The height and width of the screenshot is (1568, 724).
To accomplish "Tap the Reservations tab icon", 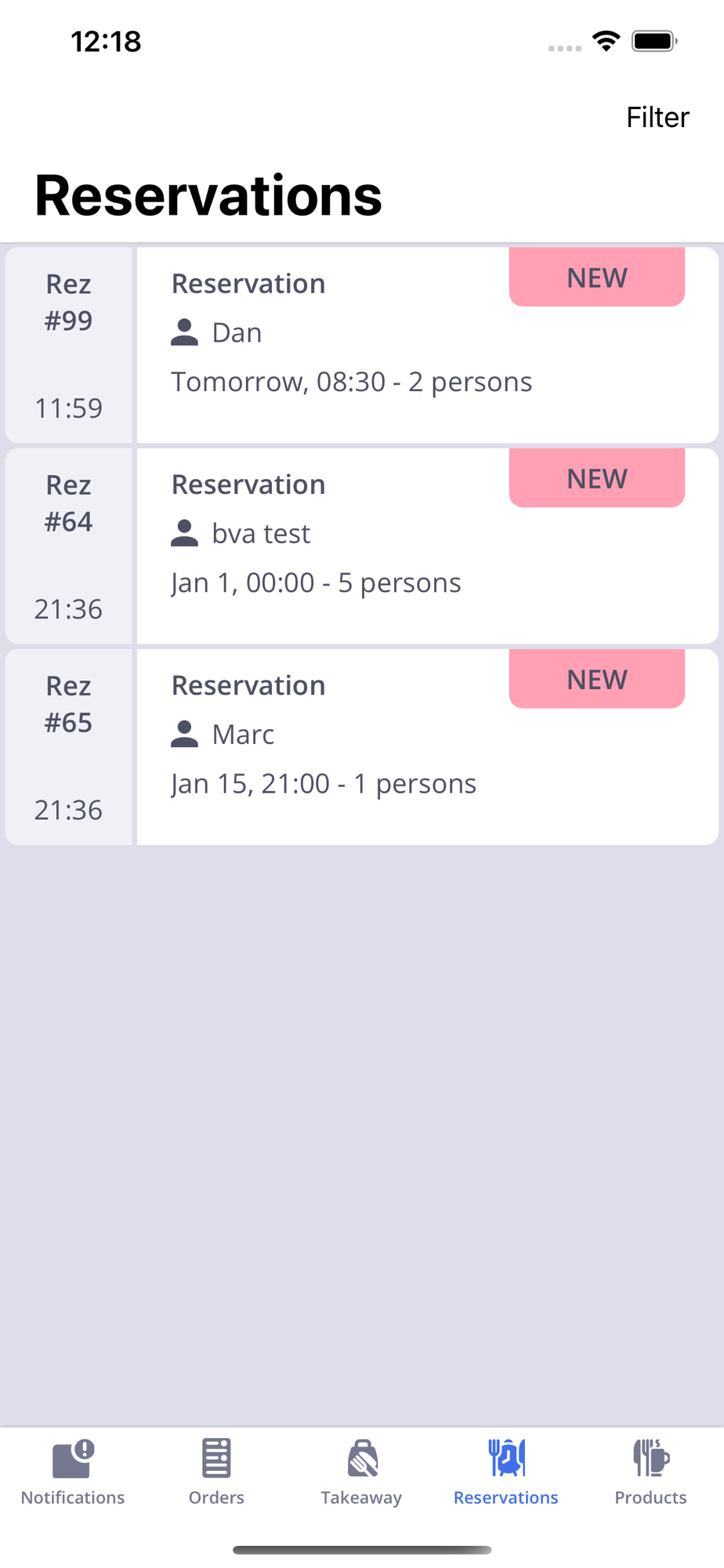I will (x=506, y=1458).
